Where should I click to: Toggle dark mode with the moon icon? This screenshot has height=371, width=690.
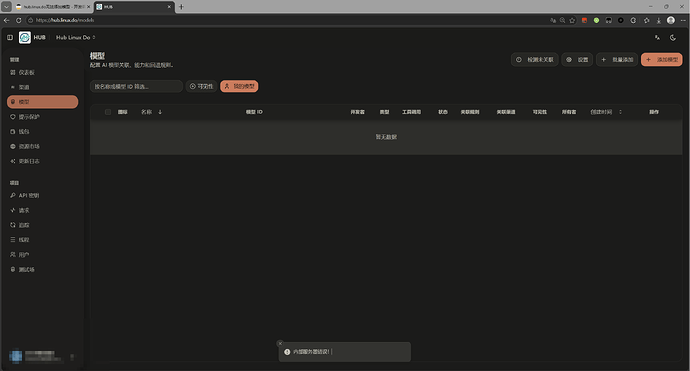coord(673,37)
